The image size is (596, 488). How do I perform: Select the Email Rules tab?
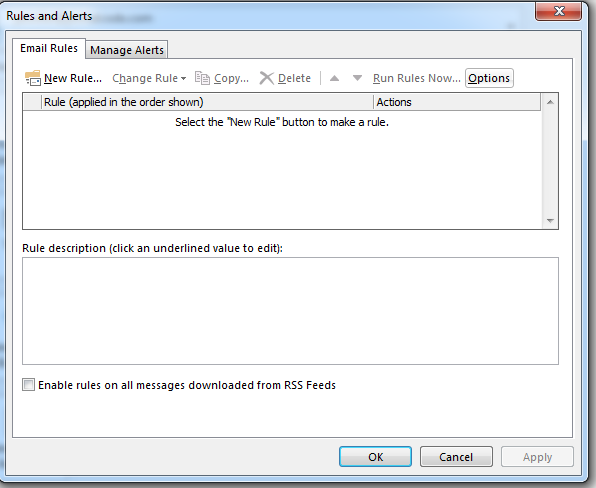(x=49, y=48)
